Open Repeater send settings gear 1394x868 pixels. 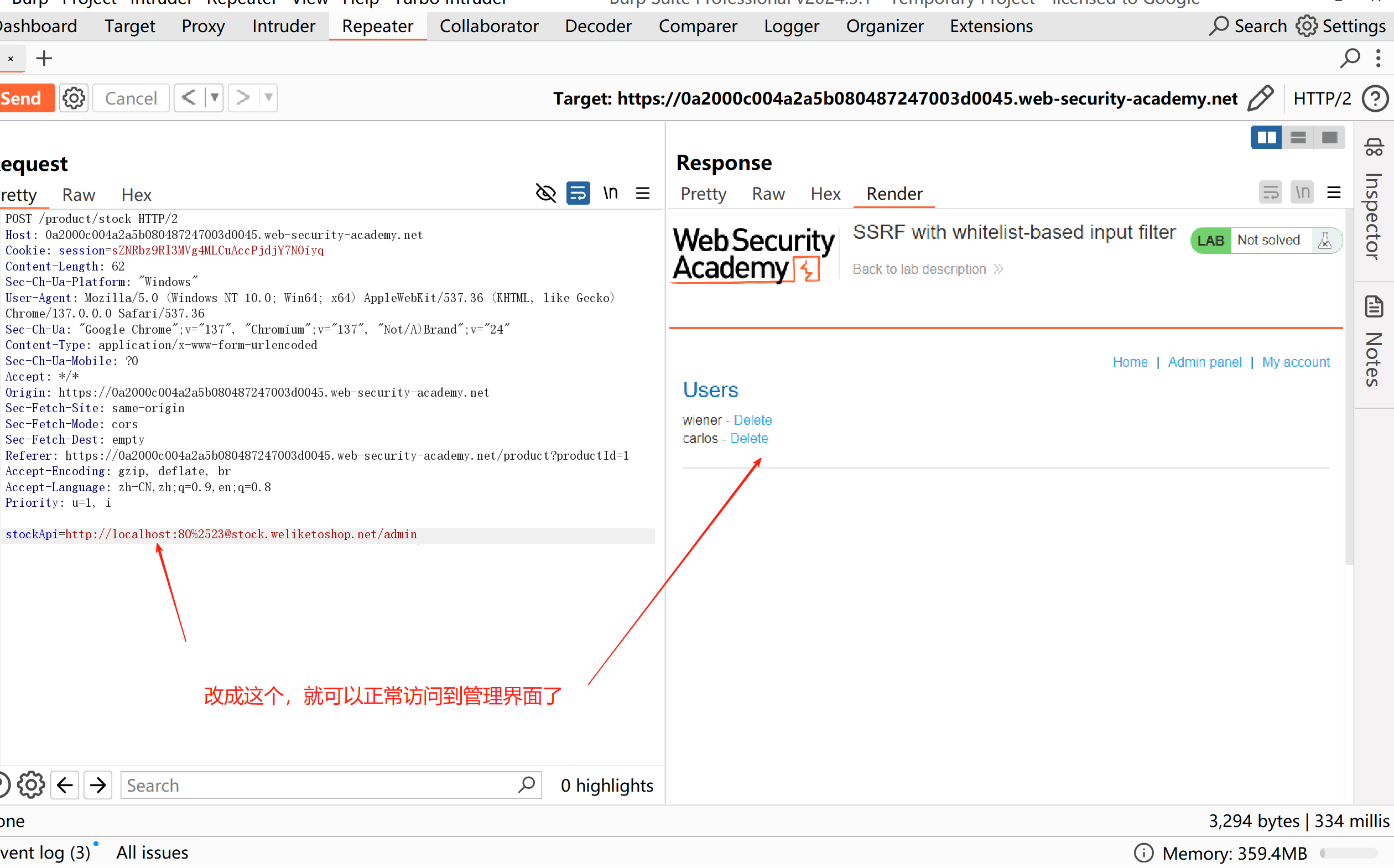(x=74, y=98)
